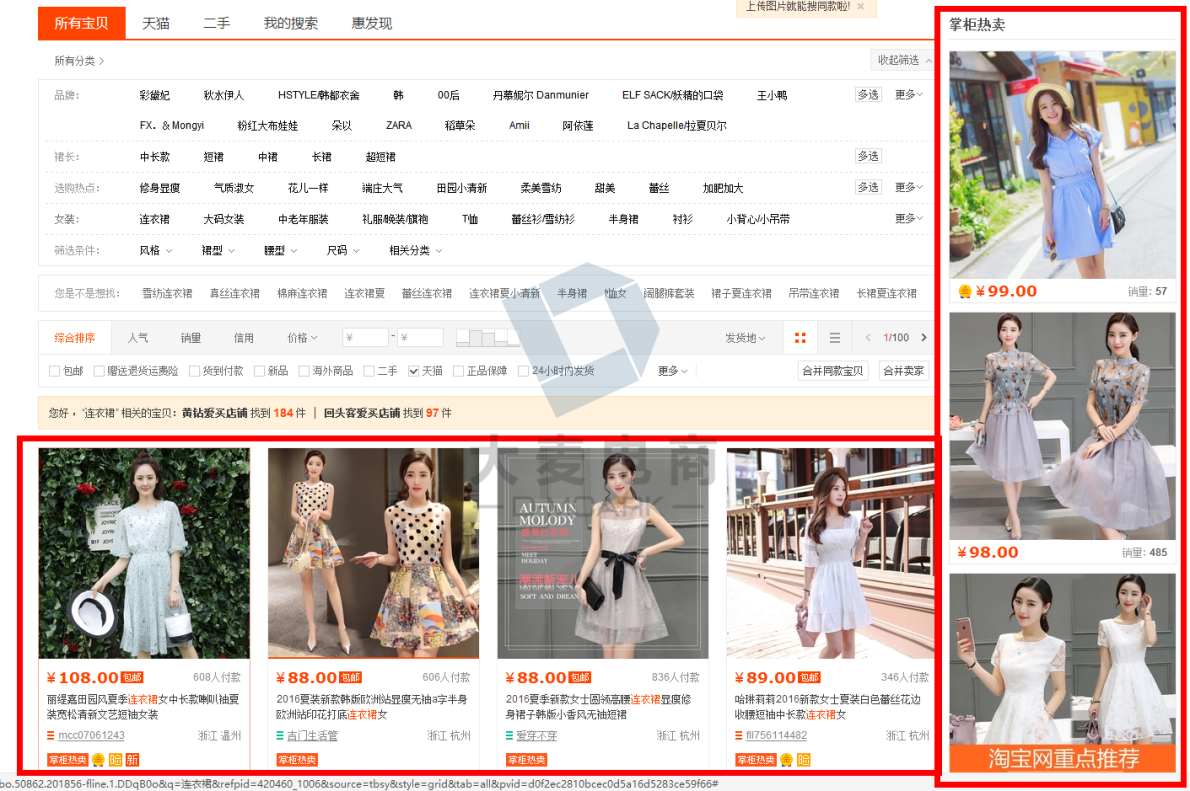Open the 所有宝贝 tab

(x=81, y=24)
